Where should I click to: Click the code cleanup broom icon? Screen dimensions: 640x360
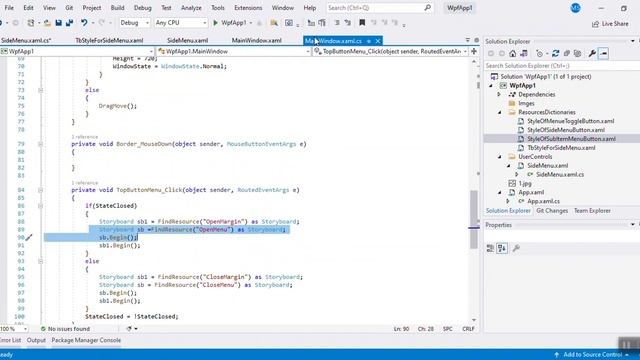tap(129, 329)
